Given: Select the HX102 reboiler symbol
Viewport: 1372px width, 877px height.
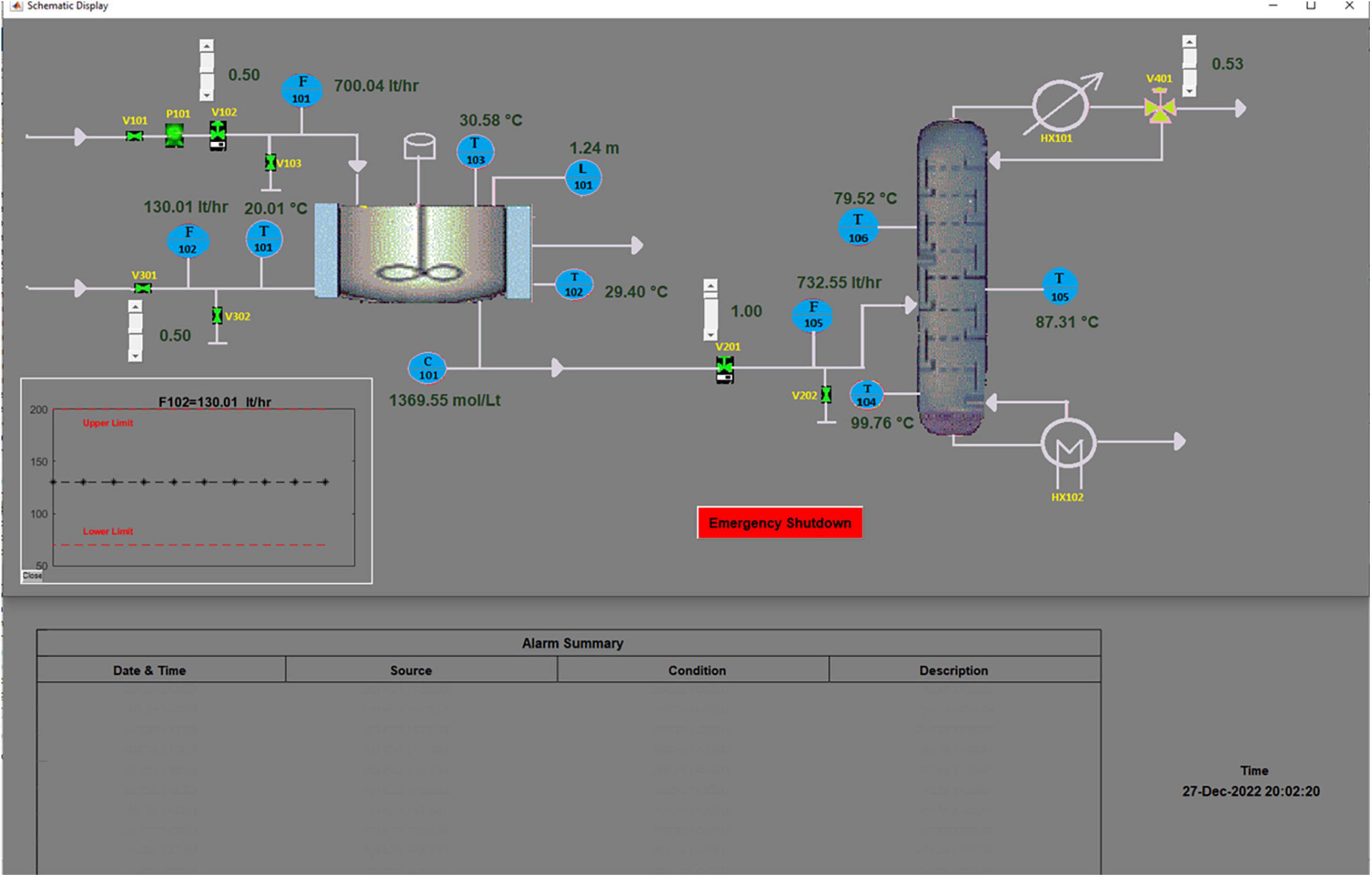Looking at the screenshot, I should [x=1069, y=443].
